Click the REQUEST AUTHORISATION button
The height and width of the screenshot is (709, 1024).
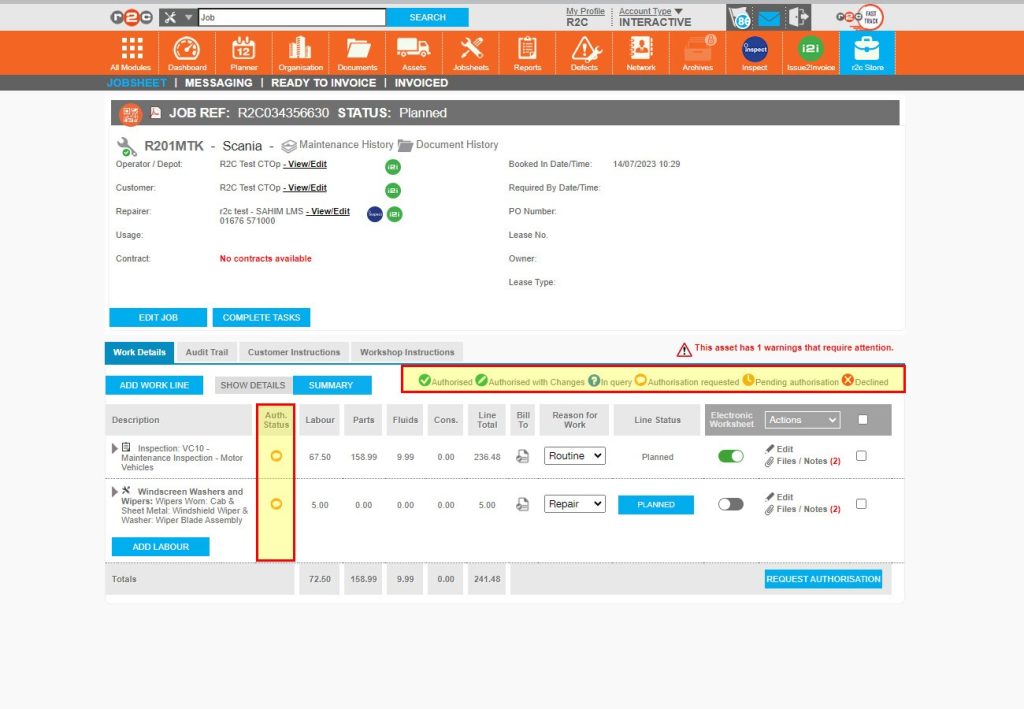pyautogui.click(x=823, y=578)
